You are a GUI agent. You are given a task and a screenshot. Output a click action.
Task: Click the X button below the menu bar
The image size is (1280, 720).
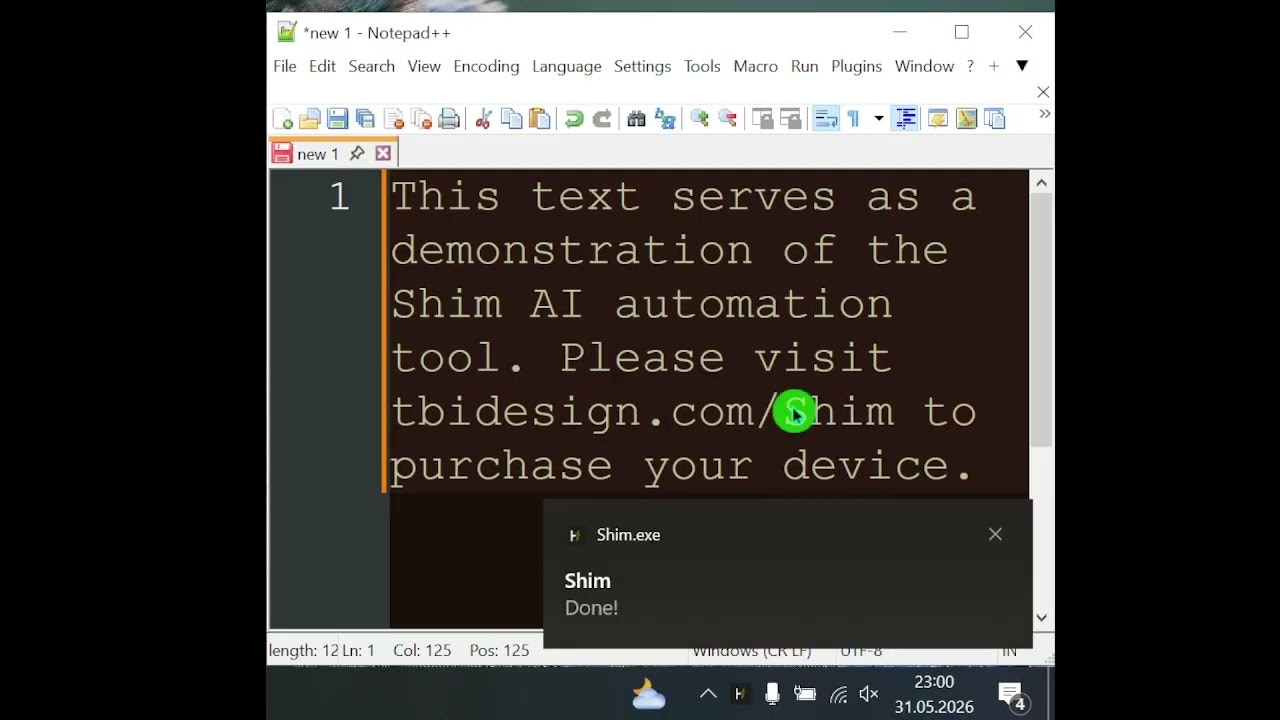(1043, 92)
